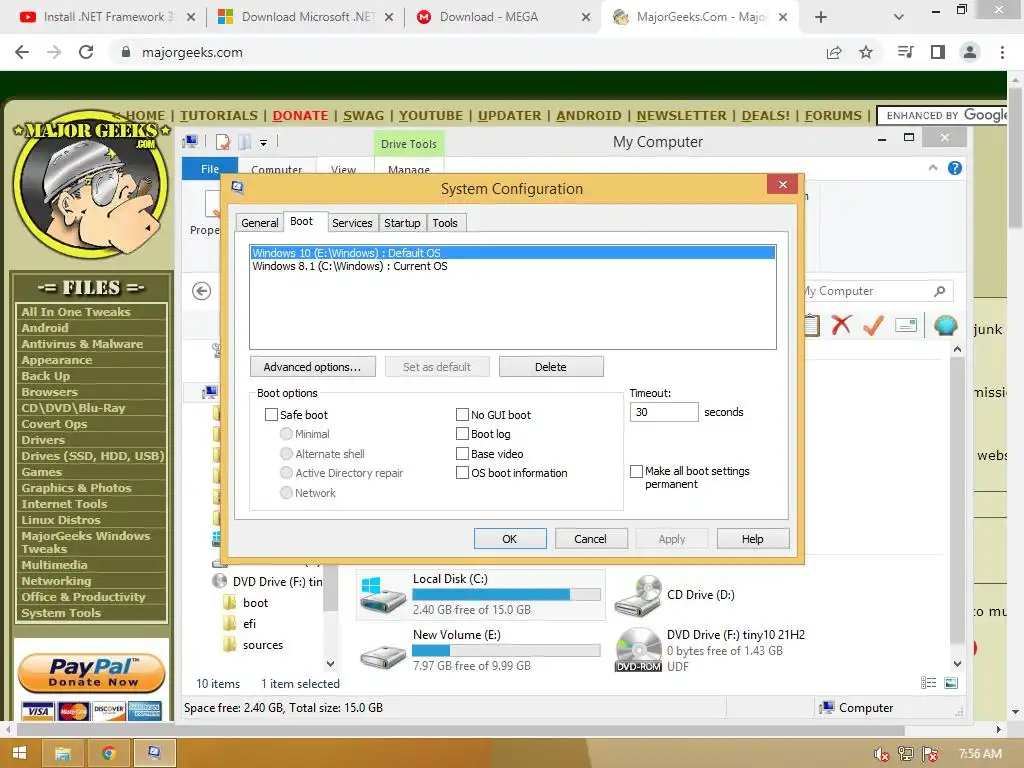
Task: Open Chrome three-dot menu
Action: click(1002, 52)
